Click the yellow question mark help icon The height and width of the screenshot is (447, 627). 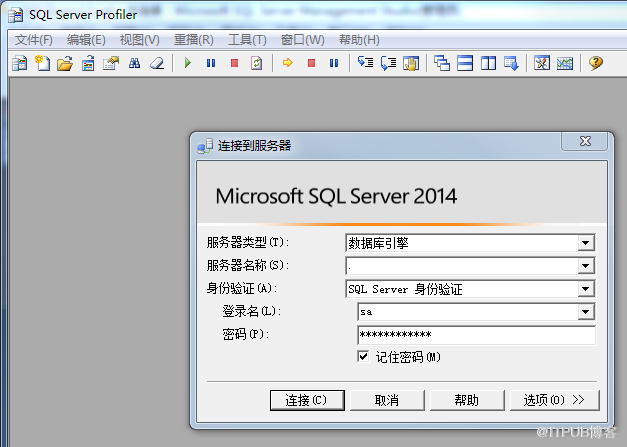(596, 63)
